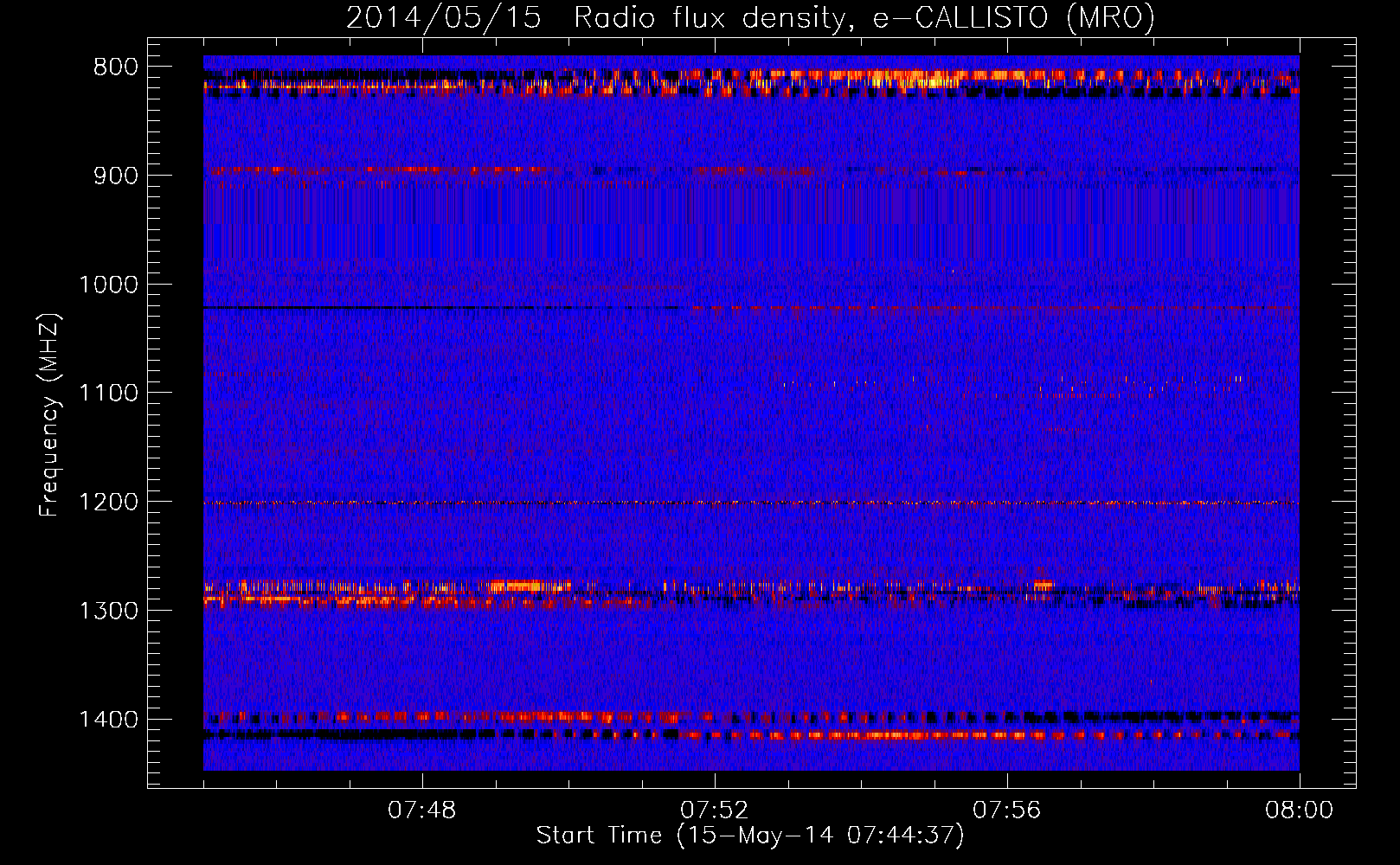Click the 08:00 time tick label

pos(1299,811)
